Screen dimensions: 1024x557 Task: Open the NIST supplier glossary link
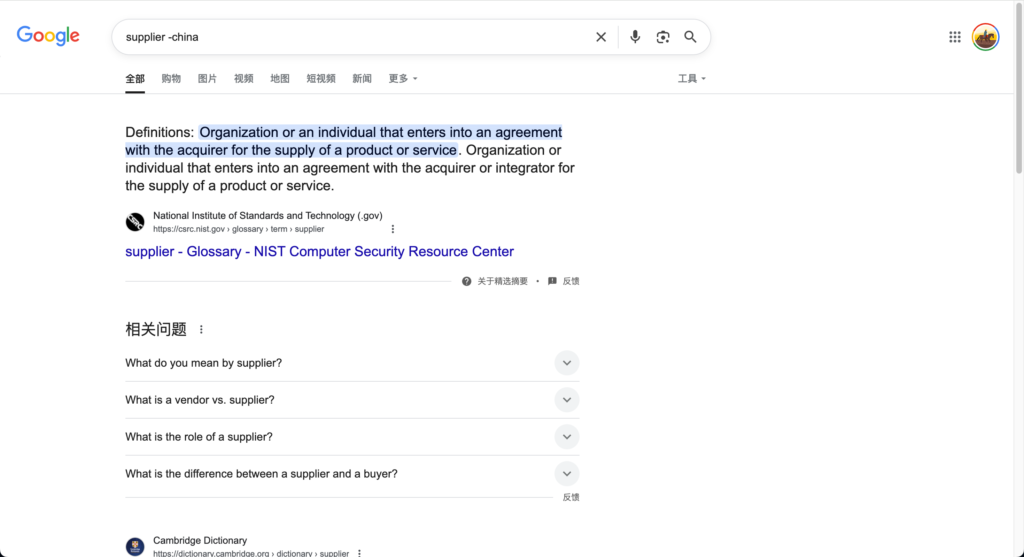(x=319, y=251)
